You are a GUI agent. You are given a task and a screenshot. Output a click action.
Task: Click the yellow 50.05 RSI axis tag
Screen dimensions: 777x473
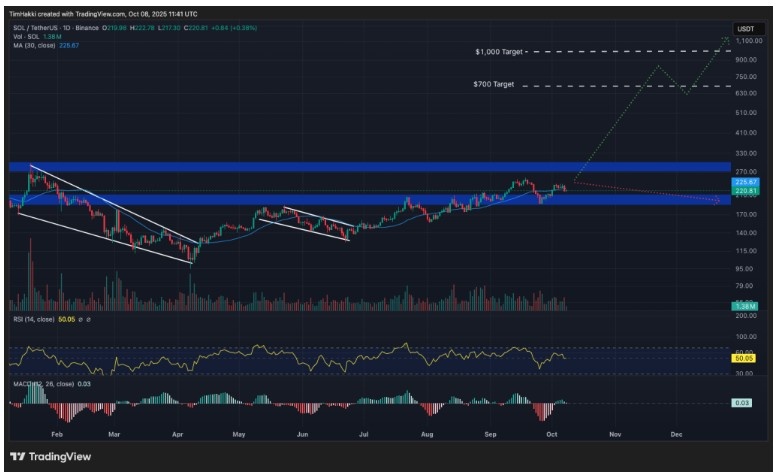[x=744, y=358]
